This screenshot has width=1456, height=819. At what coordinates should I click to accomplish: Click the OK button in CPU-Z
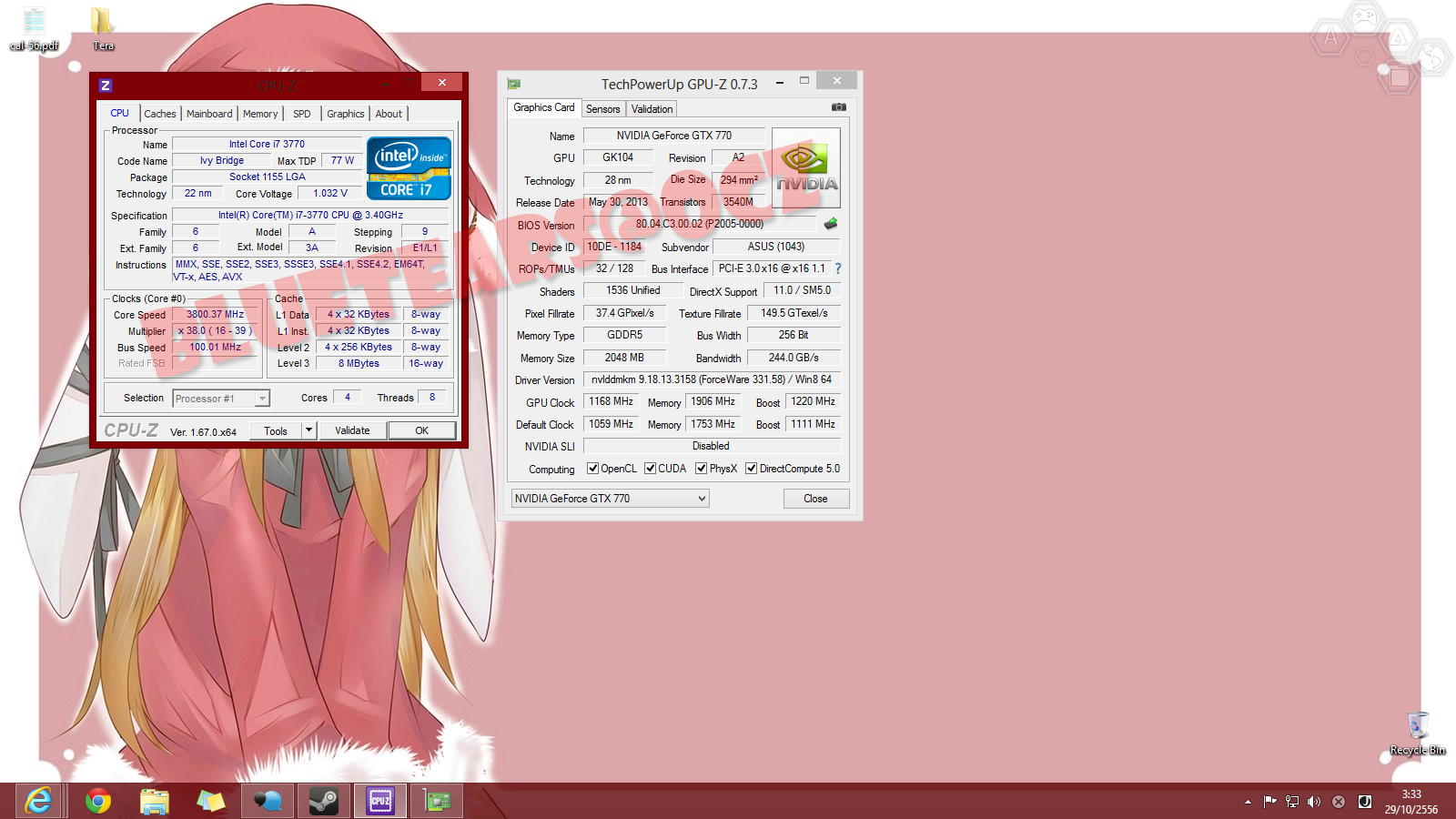click(x=422, y=430)
